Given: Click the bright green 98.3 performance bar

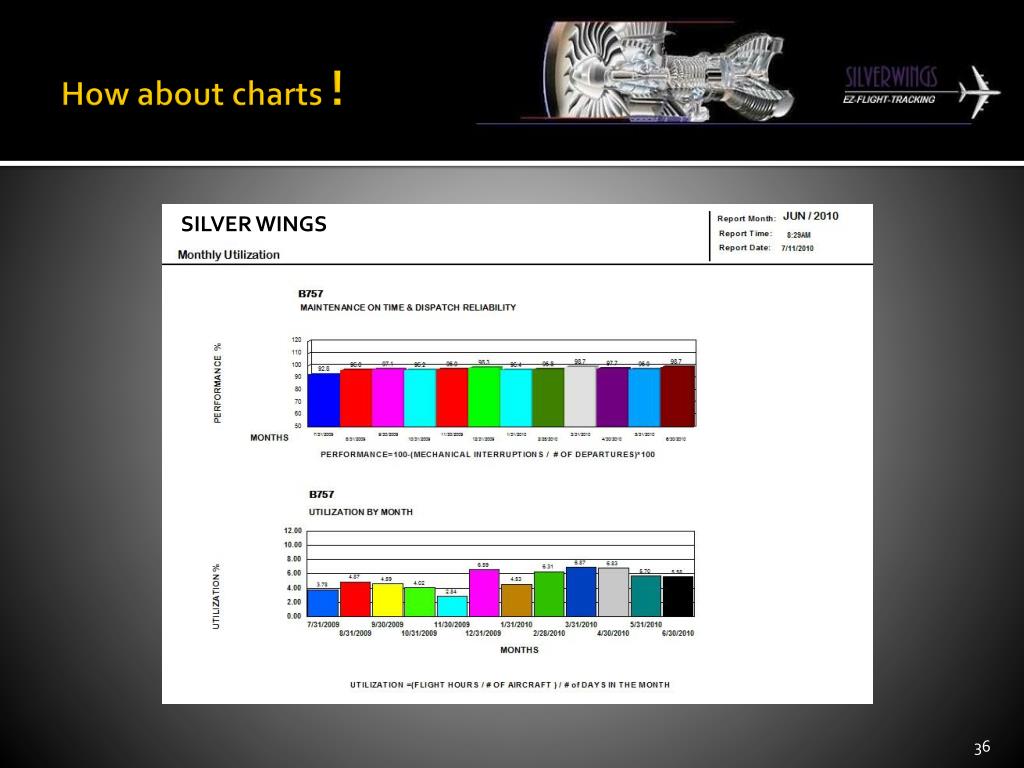Looking at the screenshot, I should tap(484, 396).
